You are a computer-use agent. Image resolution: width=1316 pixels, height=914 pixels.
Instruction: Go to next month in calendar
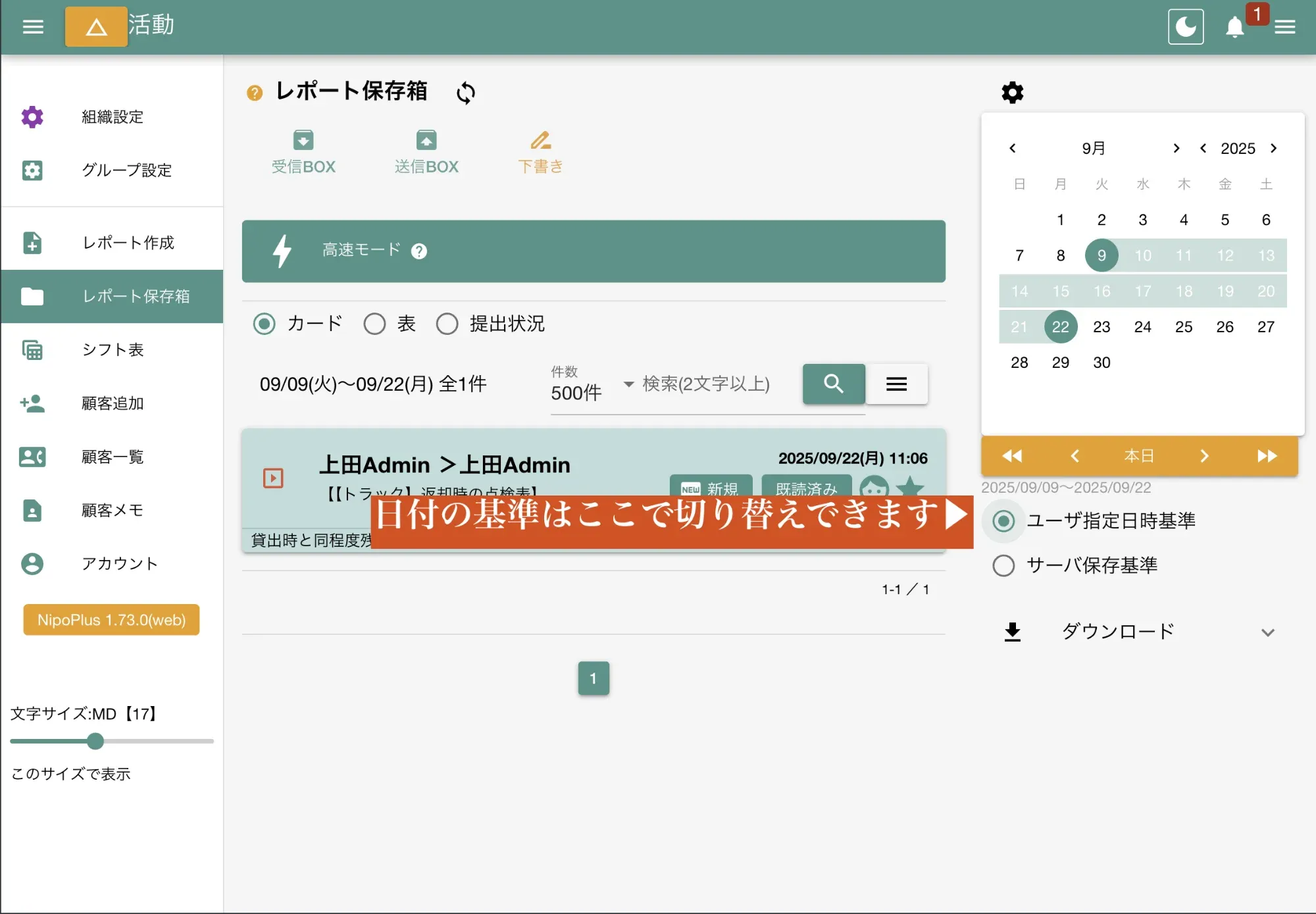[x=1176, y=148]
